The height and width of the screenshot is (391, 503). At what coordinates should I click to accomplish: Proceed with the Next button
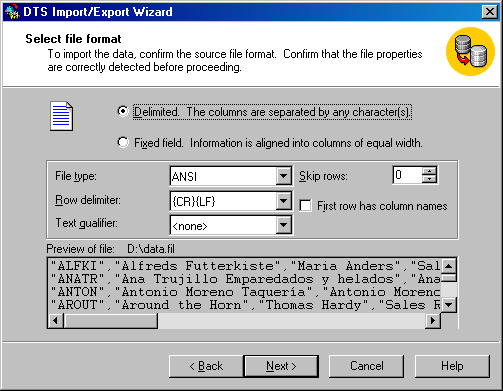[281, 366]
